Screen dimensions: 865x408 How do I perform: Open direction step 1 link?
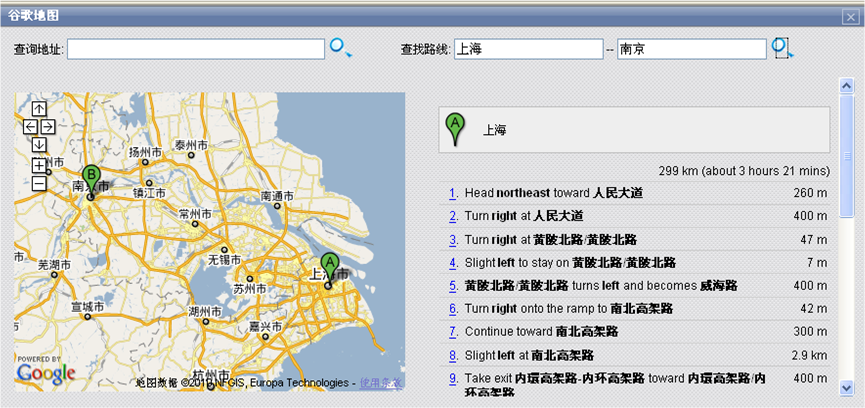coord(453,193)
